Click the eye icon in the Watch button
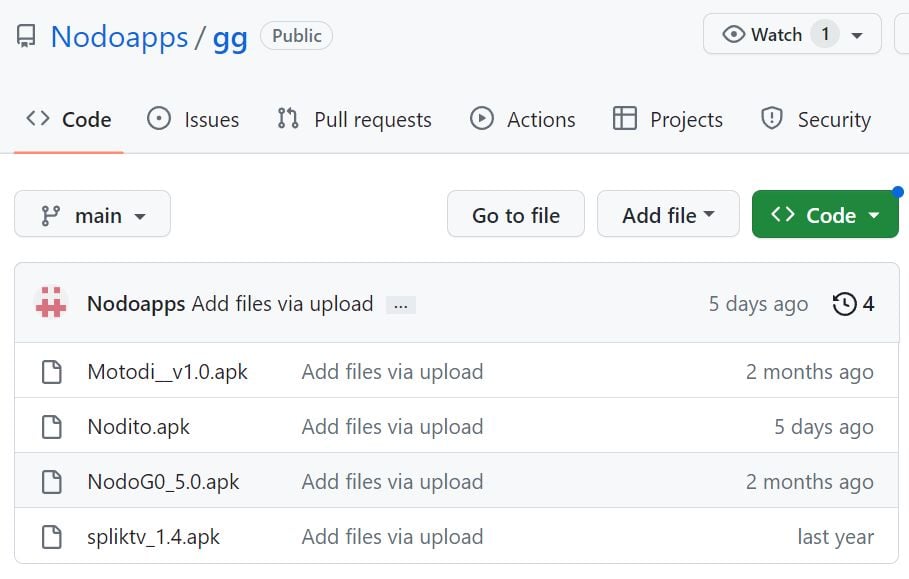Screen dimensions: 909x579 733,34
